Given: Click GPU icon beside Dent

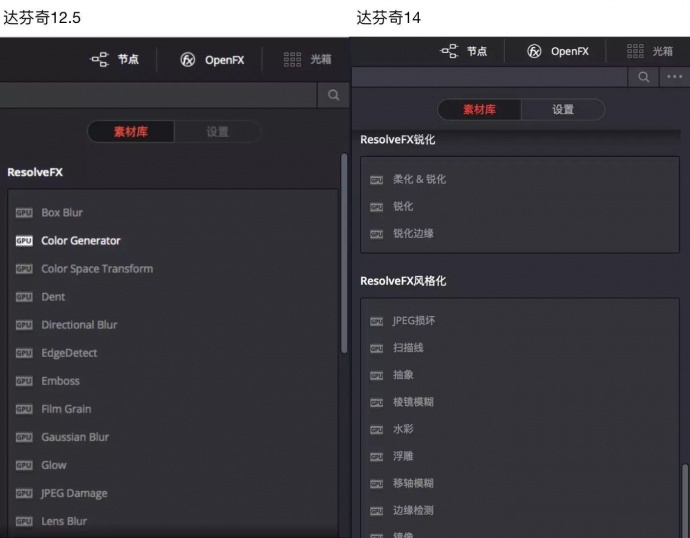Looking at the screenshot, I should click(24, 297).
